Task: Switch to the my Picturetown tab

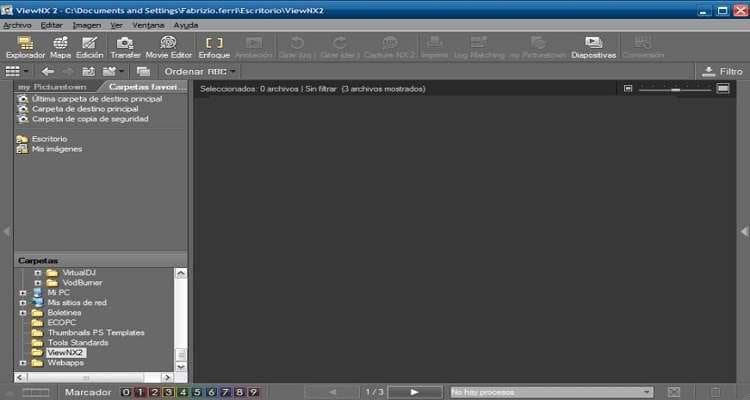Action: tap(52, 87)
